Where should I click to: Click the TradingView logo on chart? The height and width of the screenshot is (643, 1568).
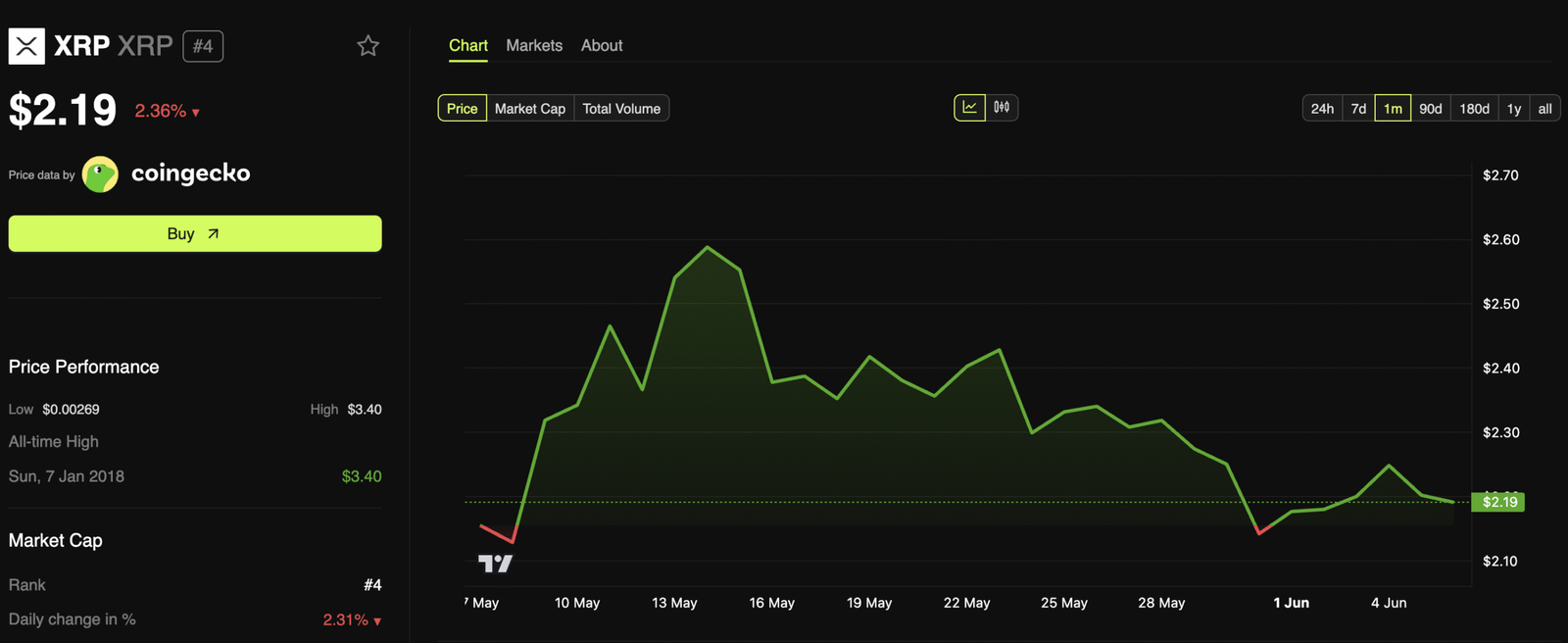pos(495,563)
